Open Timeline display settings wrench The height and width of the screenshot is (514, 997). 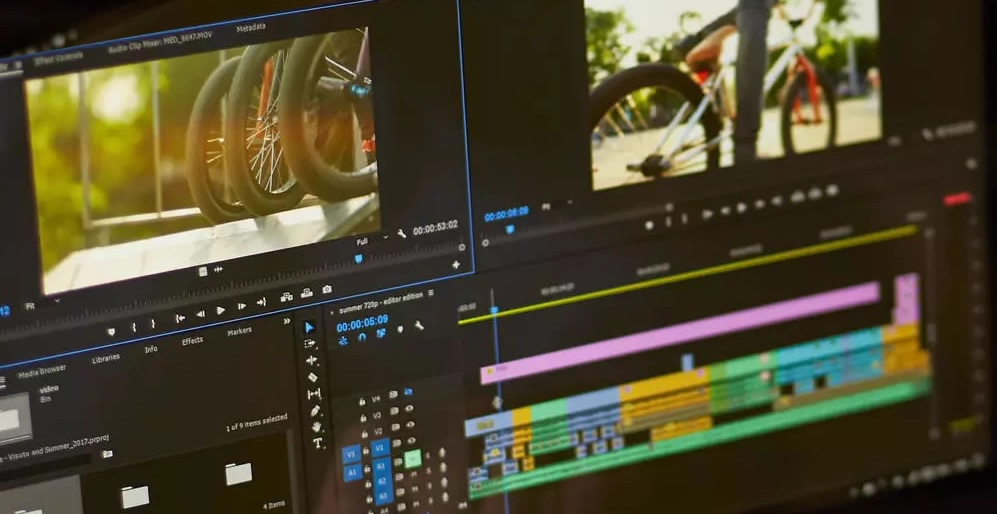tap(419, 325)
